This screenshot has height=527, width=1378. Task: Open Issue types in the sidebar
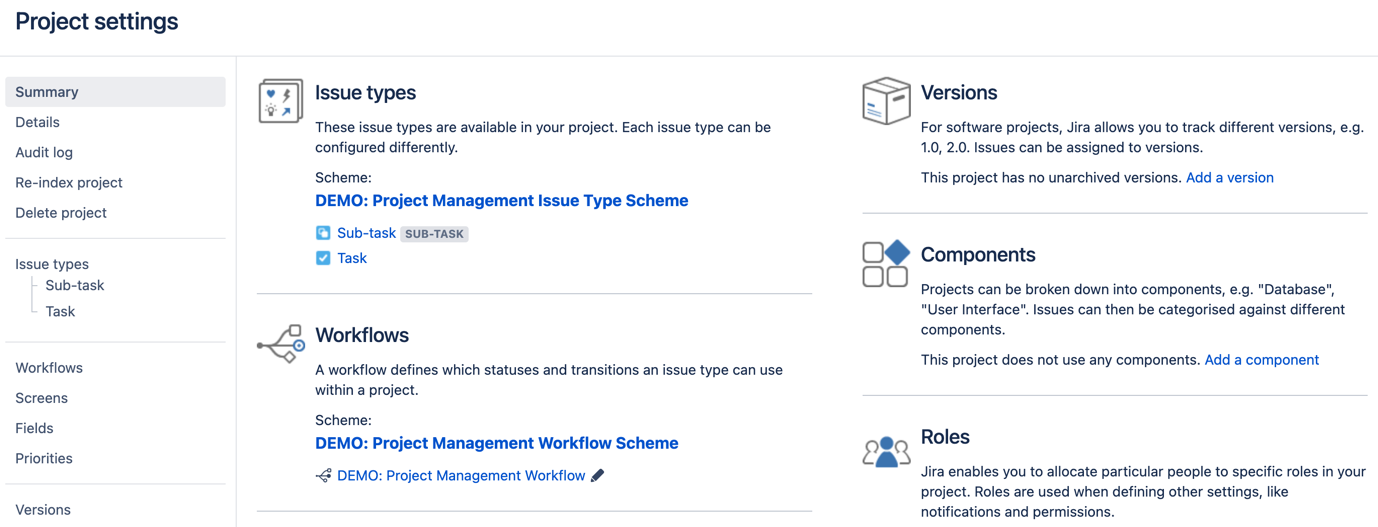click(52, 264)
